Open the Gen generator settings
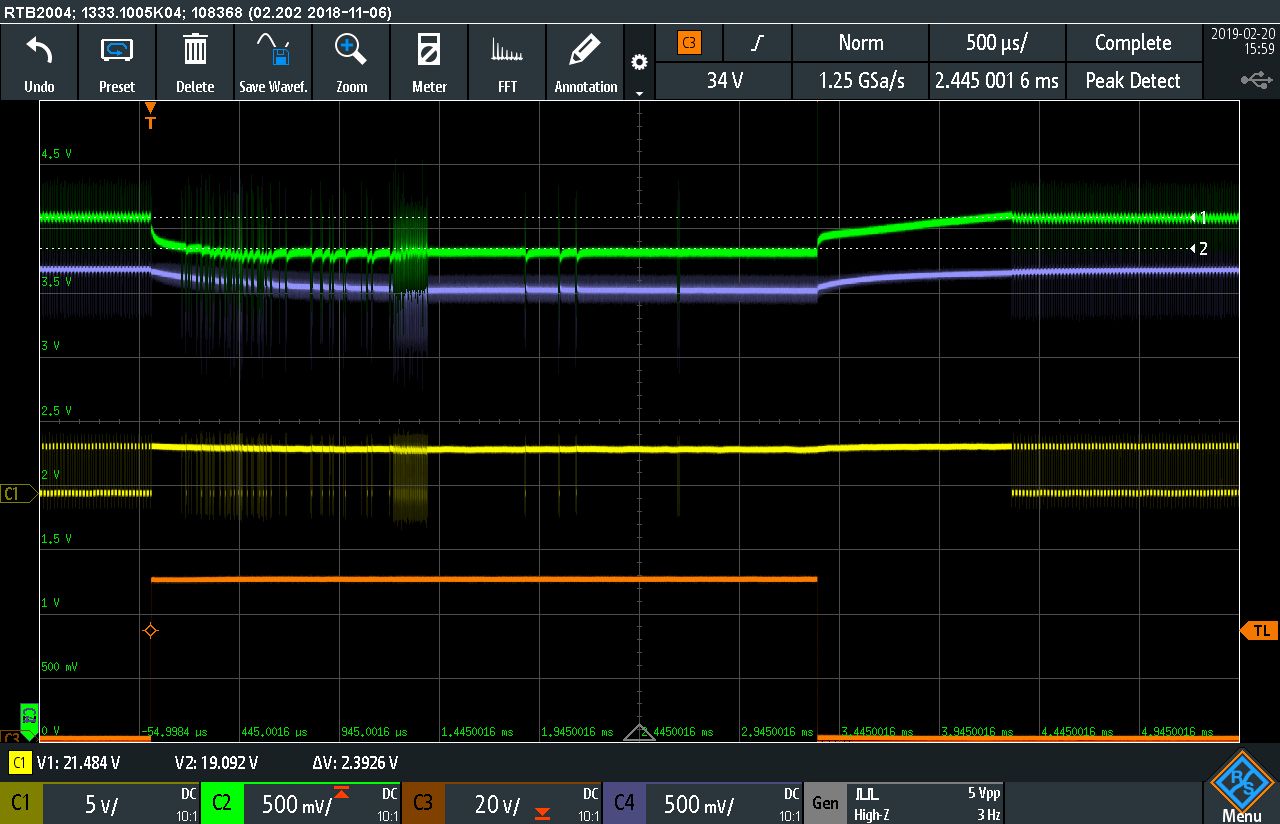This screenshot has width=1280, height=824. pos(825,803)
